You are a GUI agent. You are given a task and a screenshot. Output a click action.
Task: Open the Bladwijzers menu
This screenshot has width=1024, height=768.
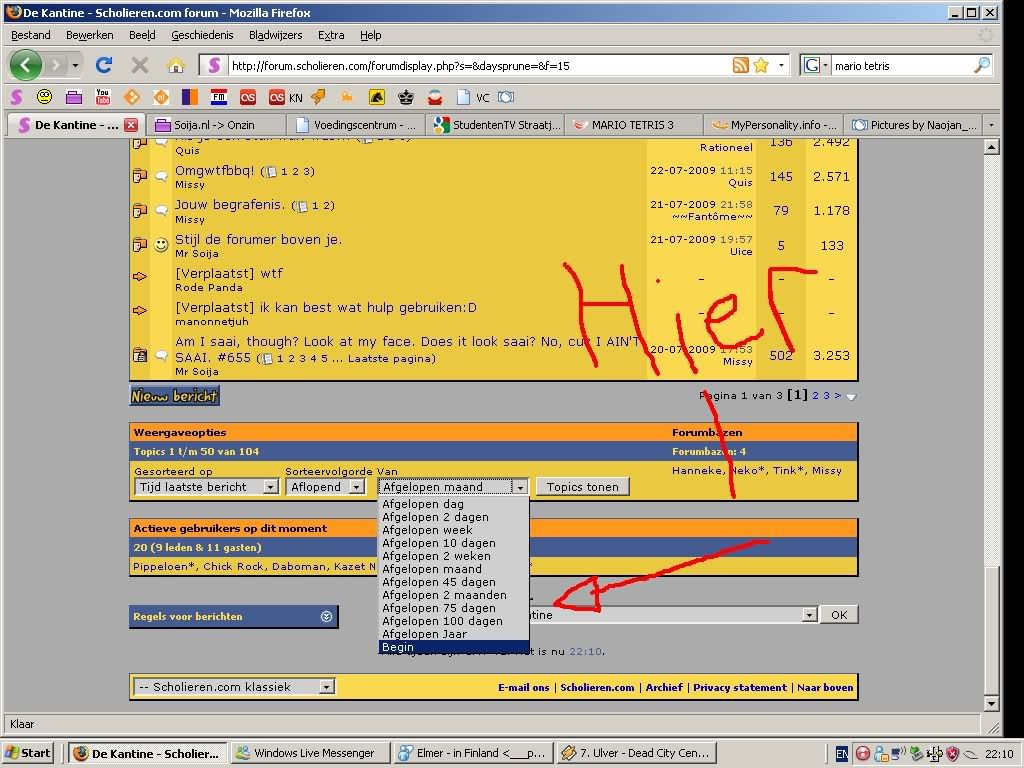tap(276, 35)
